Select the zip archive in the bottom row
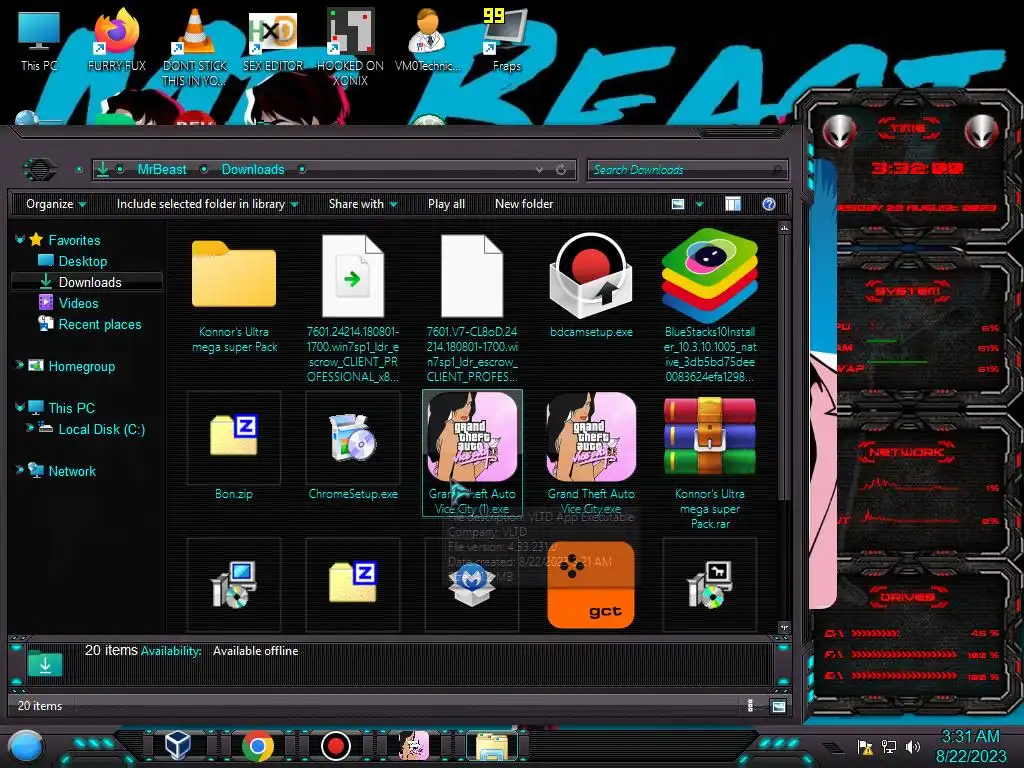 (x=353, y=584)
